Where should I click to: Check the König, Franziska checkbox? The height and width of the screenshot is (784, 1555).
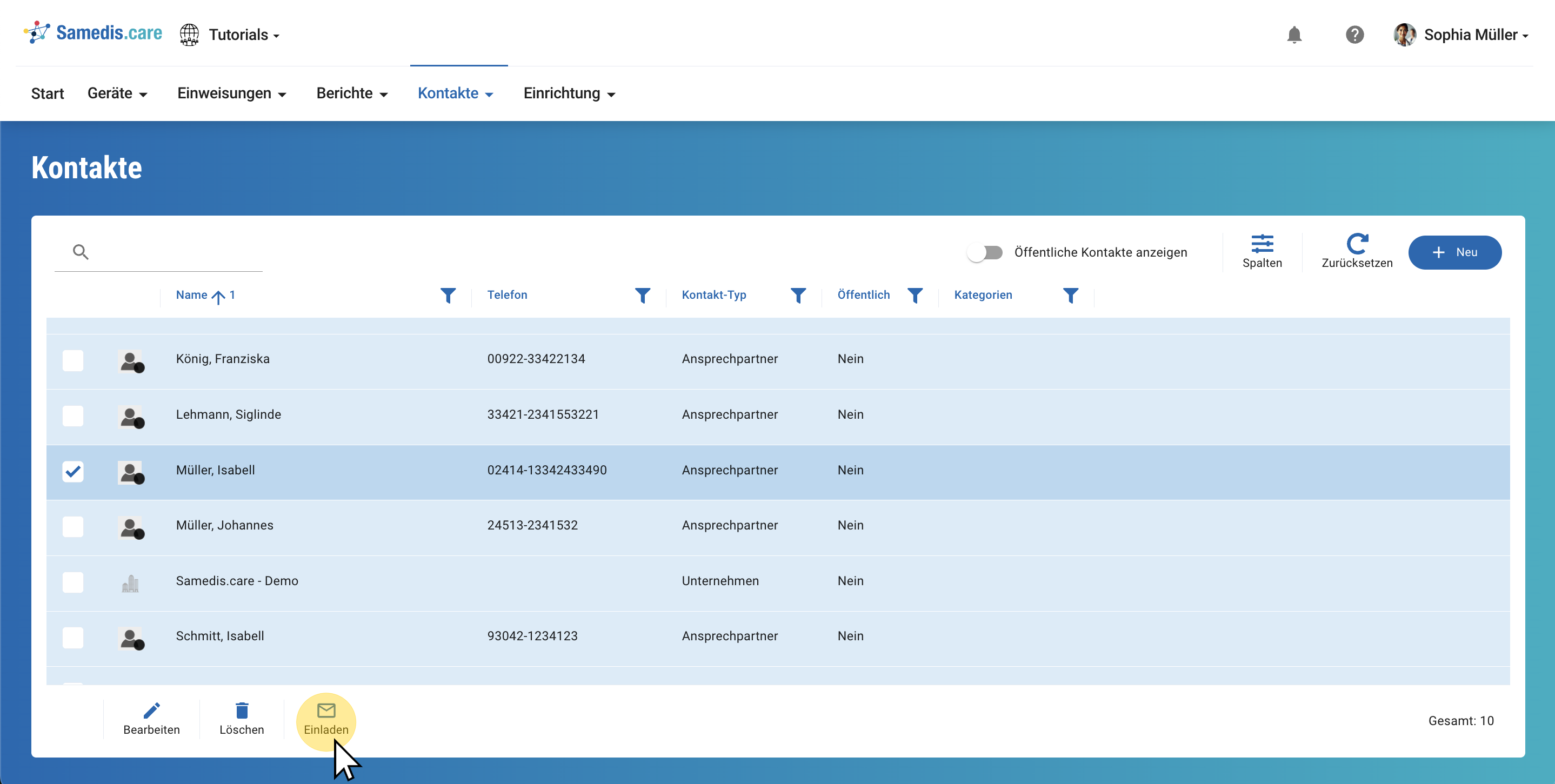point(73,360)
